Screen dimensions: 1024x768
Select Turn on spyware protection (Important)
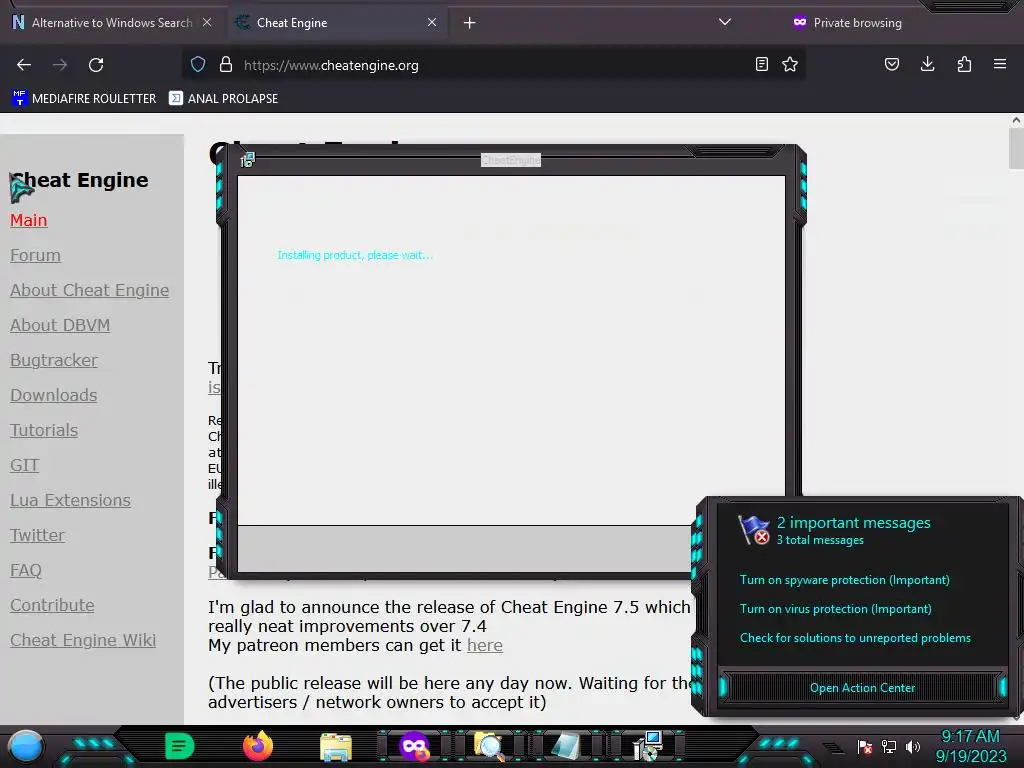point(844,580)
